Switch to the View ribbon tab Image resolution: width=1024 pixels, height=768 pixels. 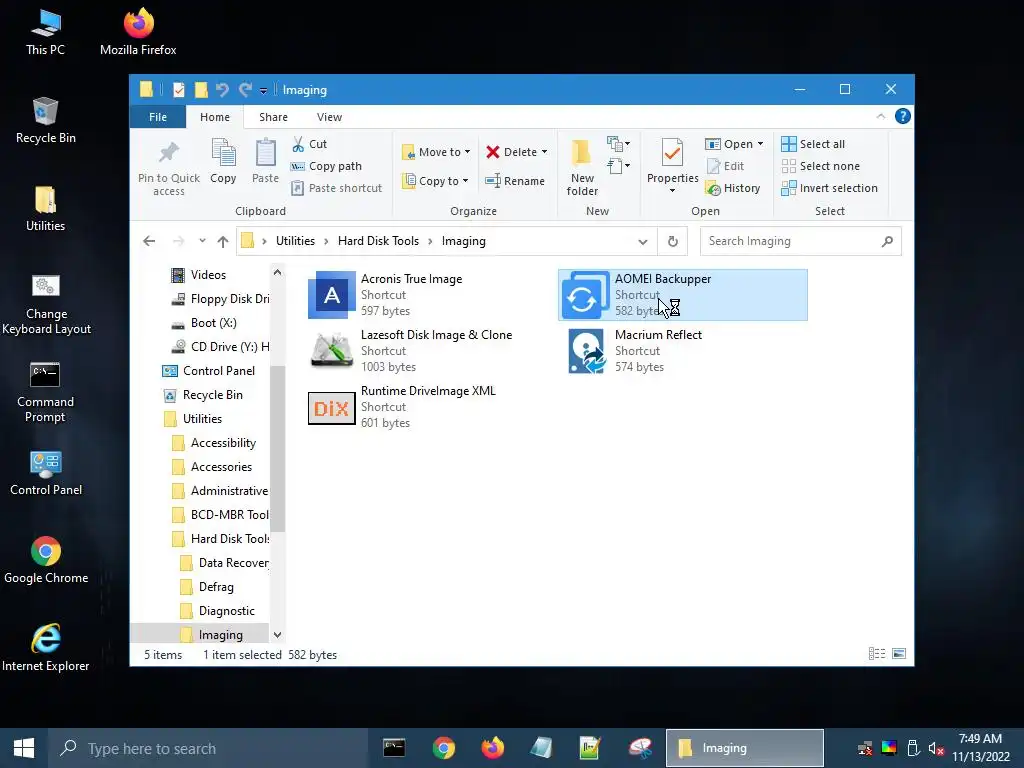pos(329,117)
